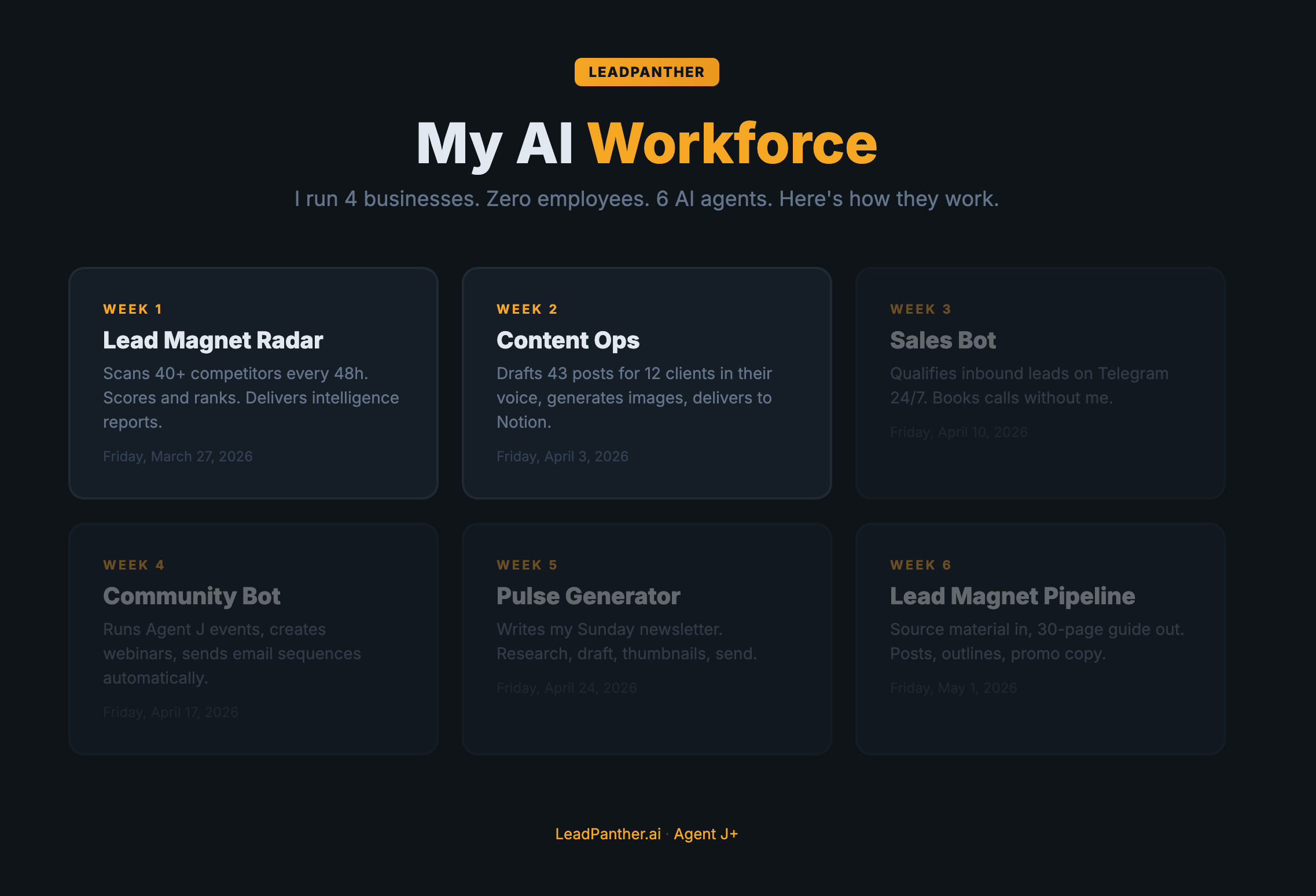Viewport: 1316px width, 896px height.
Task: Click the WEEK 3 label
Action: click(x=920, y=309)
